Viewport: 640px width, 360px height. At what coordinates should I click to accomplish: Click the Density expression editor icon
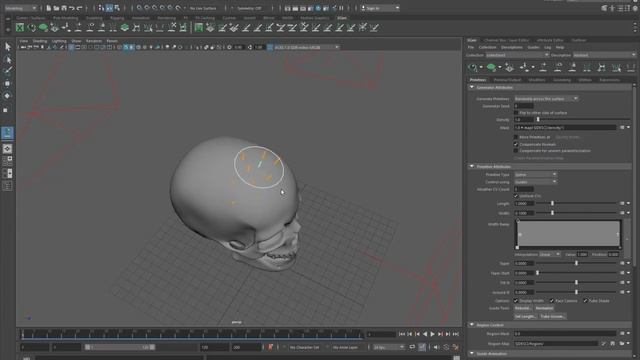pos(622,128)
